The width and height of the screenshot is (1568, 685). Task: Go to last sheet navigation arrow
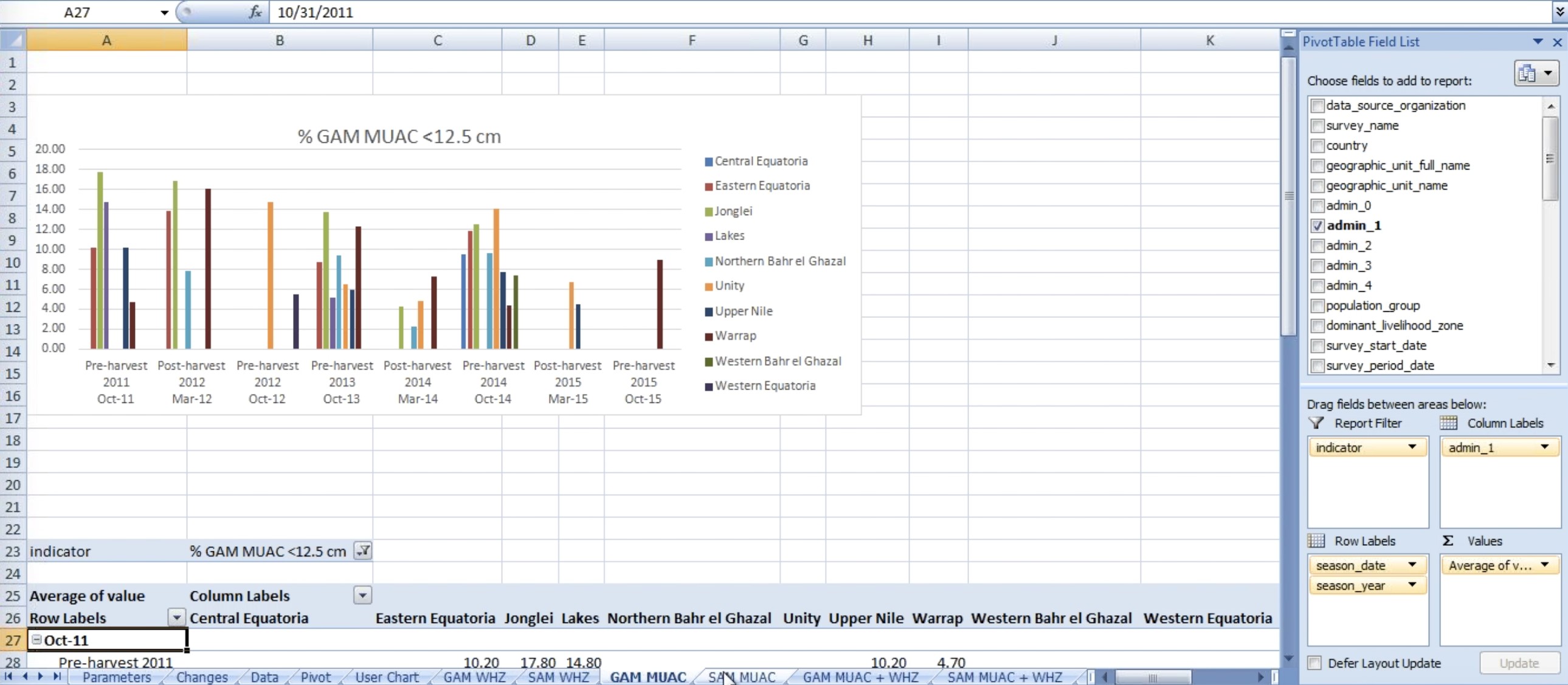[x=57, y=676]
